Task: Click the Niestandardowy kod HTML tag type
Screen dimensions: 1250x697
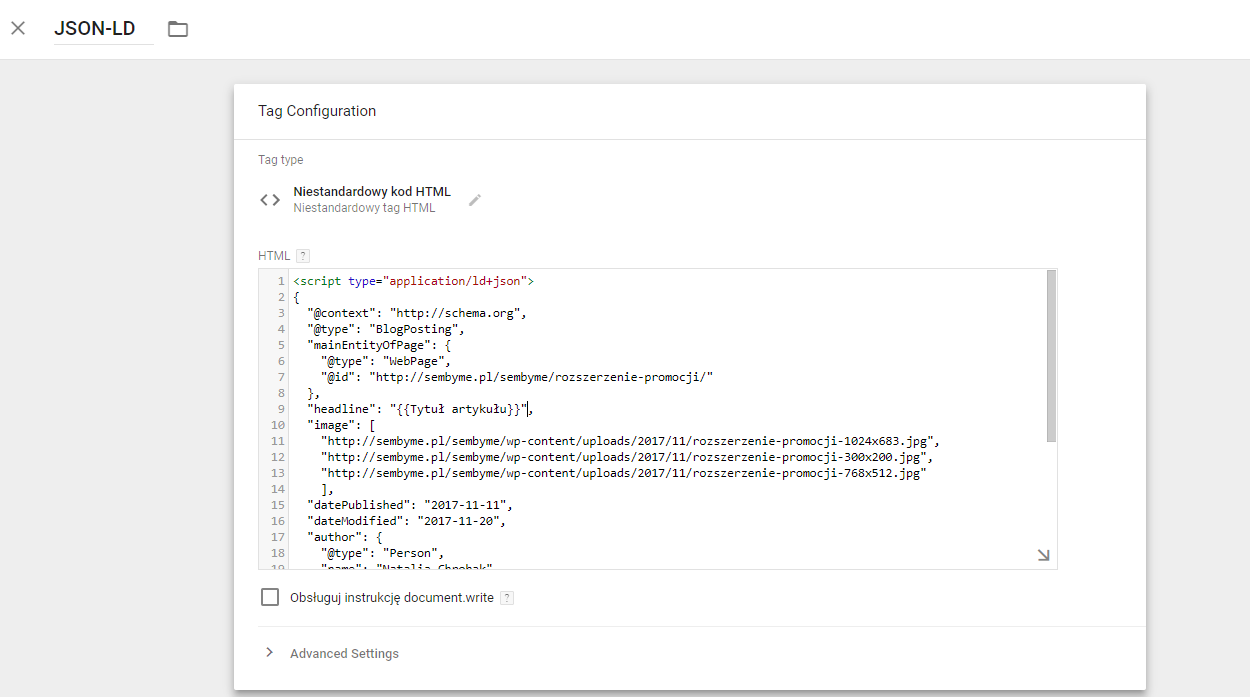Action: 372,192
